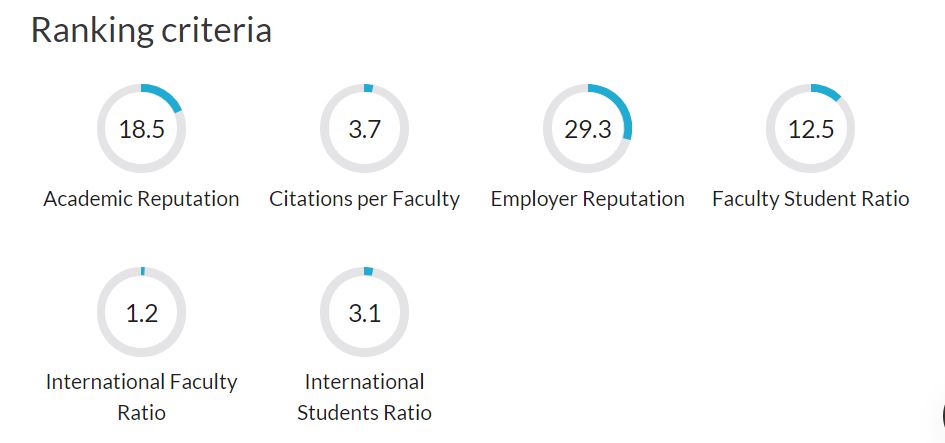Image resolution: width=945 pixels, height=443 pixels.
Task: Click the International Students Ratio donut gauge
Action: click(365, 312)
